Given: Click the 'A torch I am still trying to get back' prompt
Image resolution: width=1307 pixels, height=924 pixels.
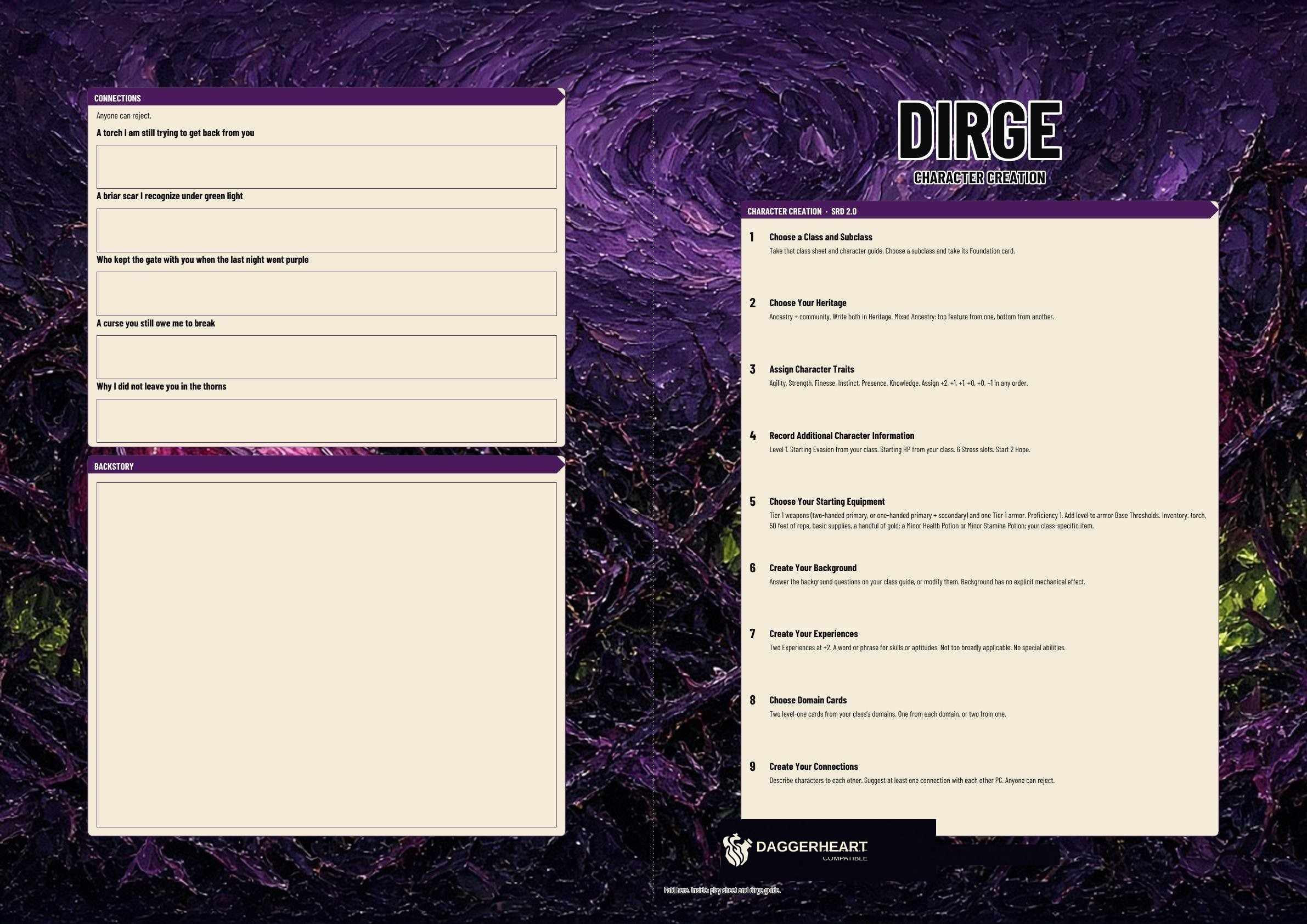Looking at the screenshot, I should pyautogui.click(x=176, y=133).
